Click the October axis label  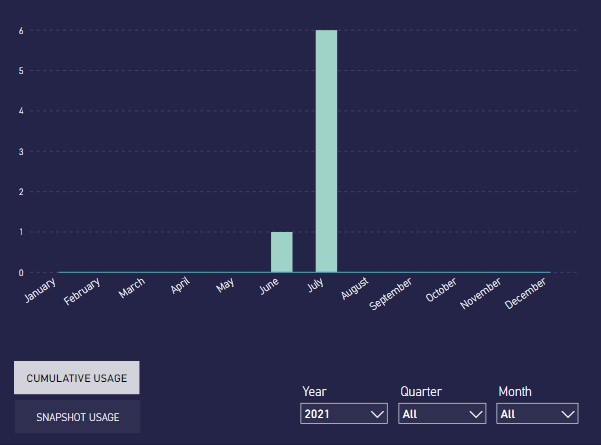tap(441, 289)
